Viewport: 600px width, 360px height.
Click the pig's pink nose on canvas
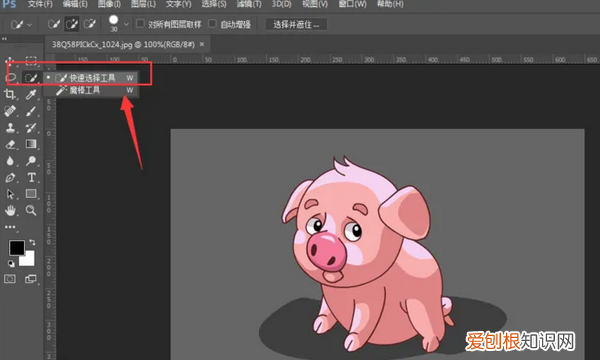(326, 251)
